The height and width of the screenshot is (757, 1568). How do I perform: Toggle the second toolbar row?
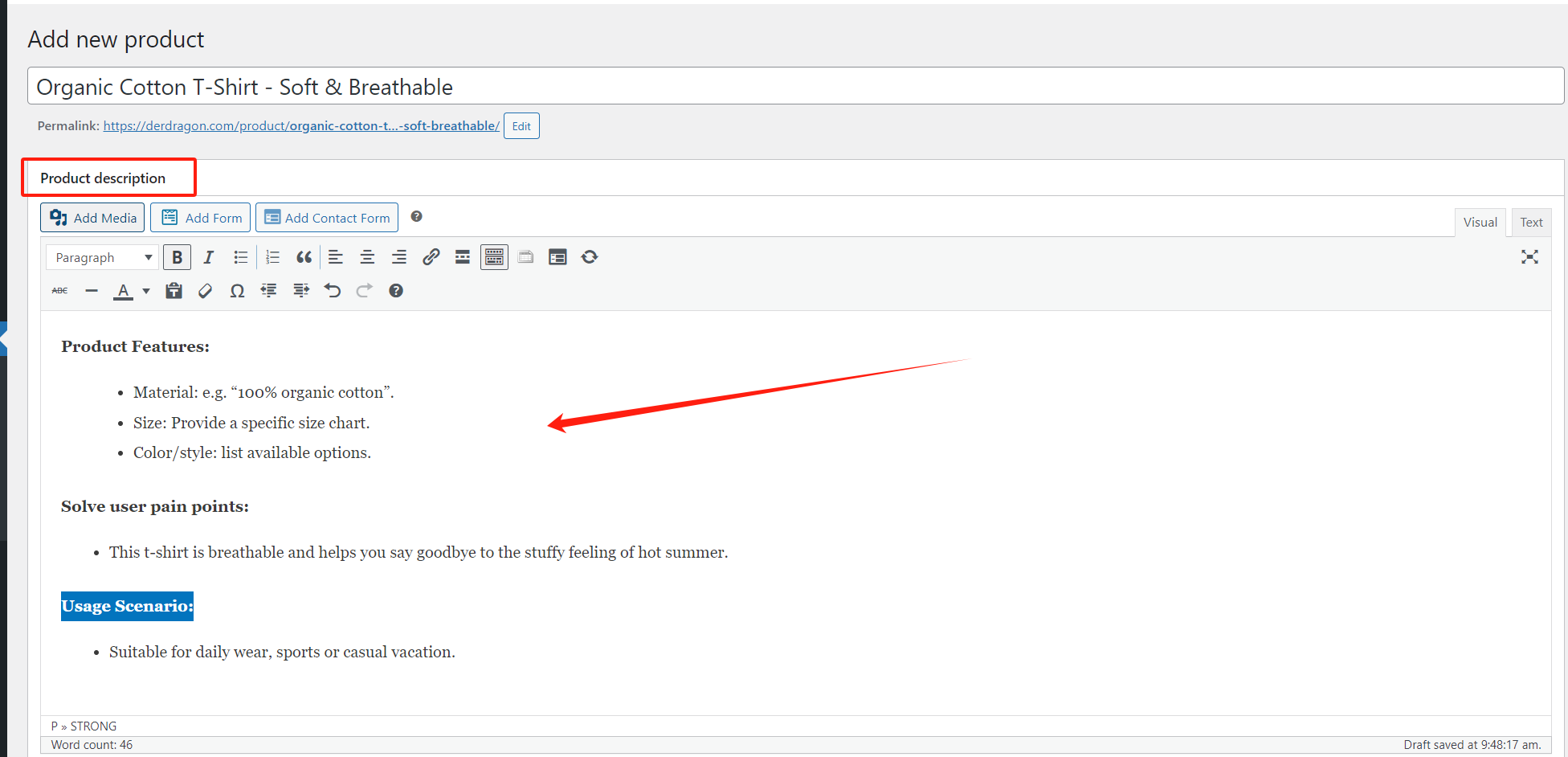coord(494,257)
